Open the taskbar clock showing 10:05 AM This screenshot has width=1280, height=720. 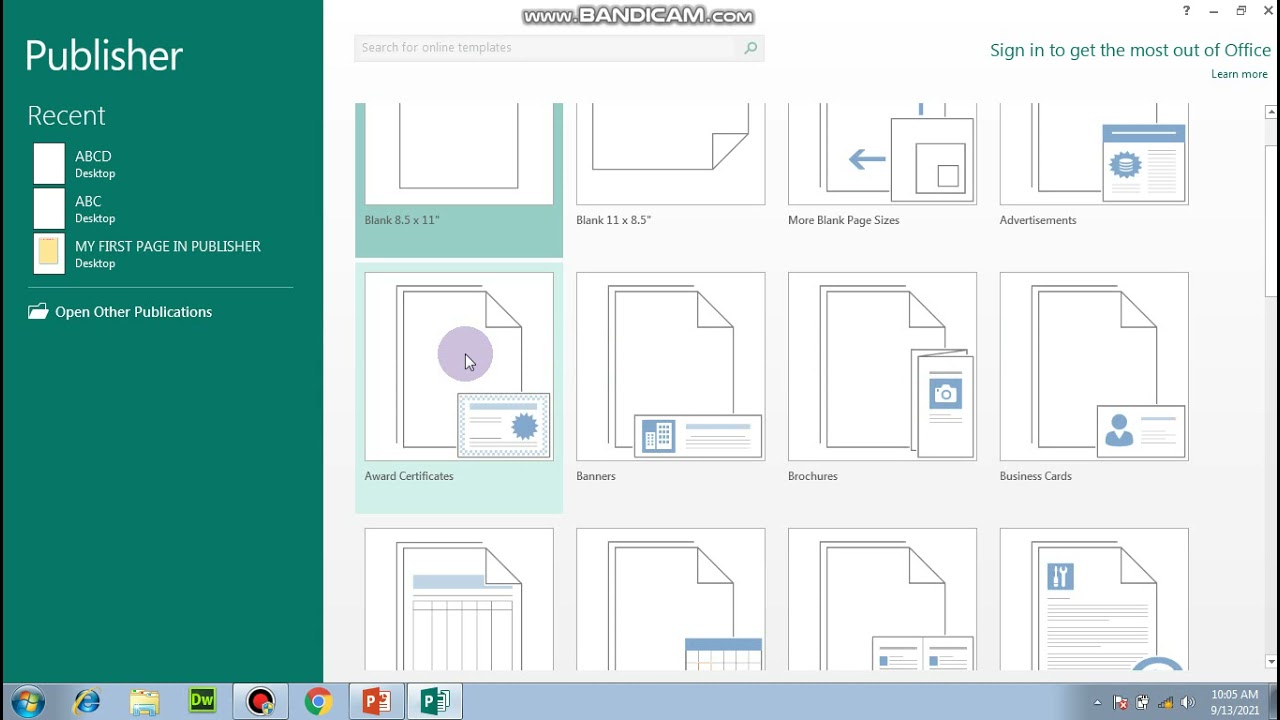pyautogui.click(x=1234, y=702)
